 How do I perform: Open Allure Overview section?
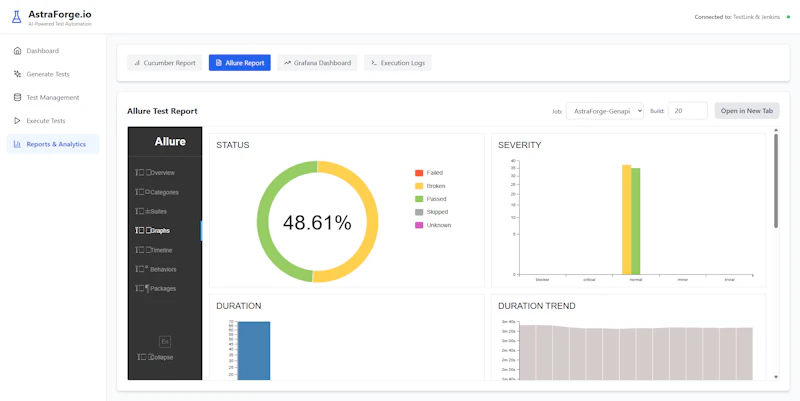165,172
